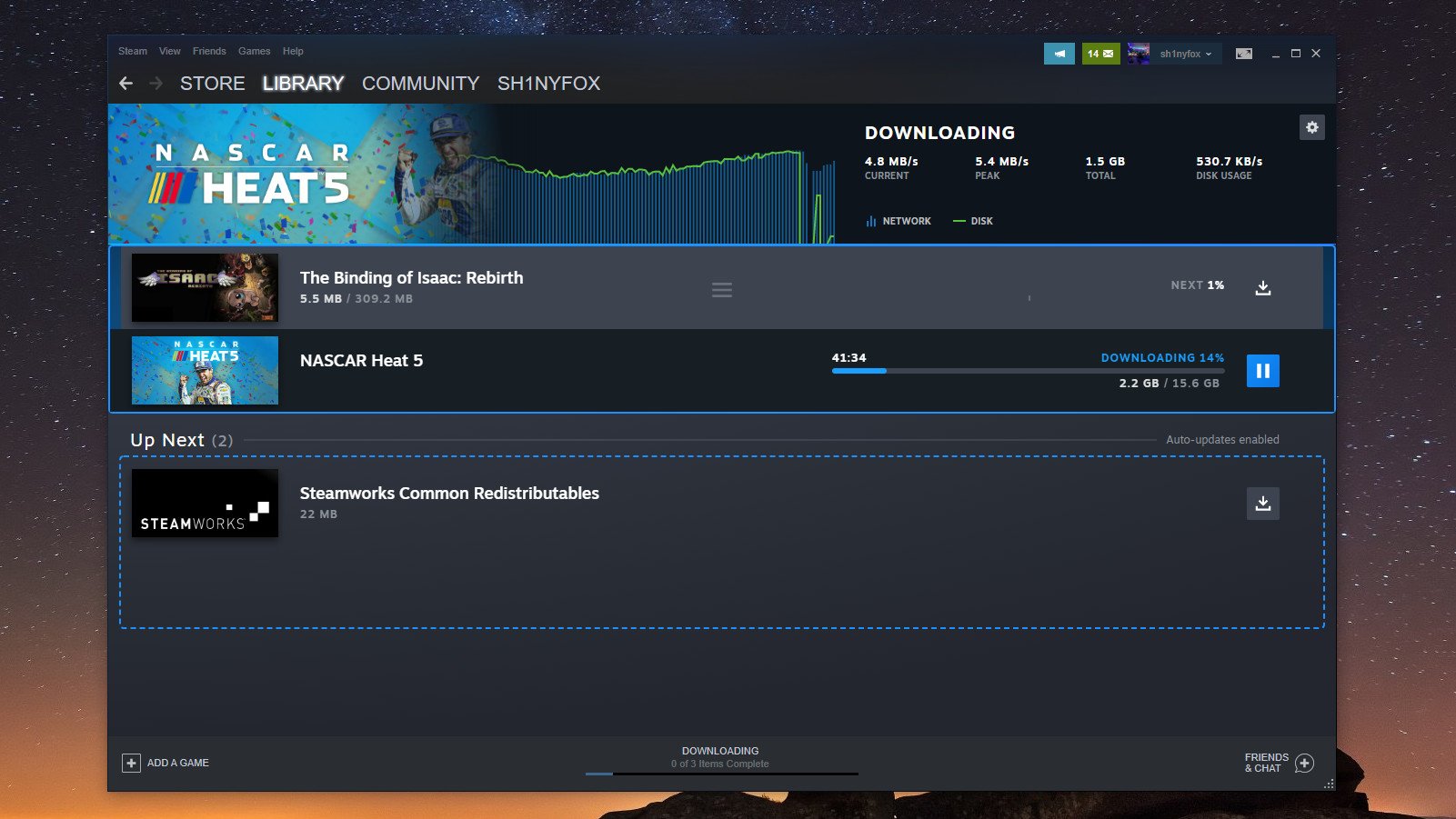This screenshot has width=1456, height=819.
Task: Open the announcements megaphone icon
Action: [x=1059, y=54]
